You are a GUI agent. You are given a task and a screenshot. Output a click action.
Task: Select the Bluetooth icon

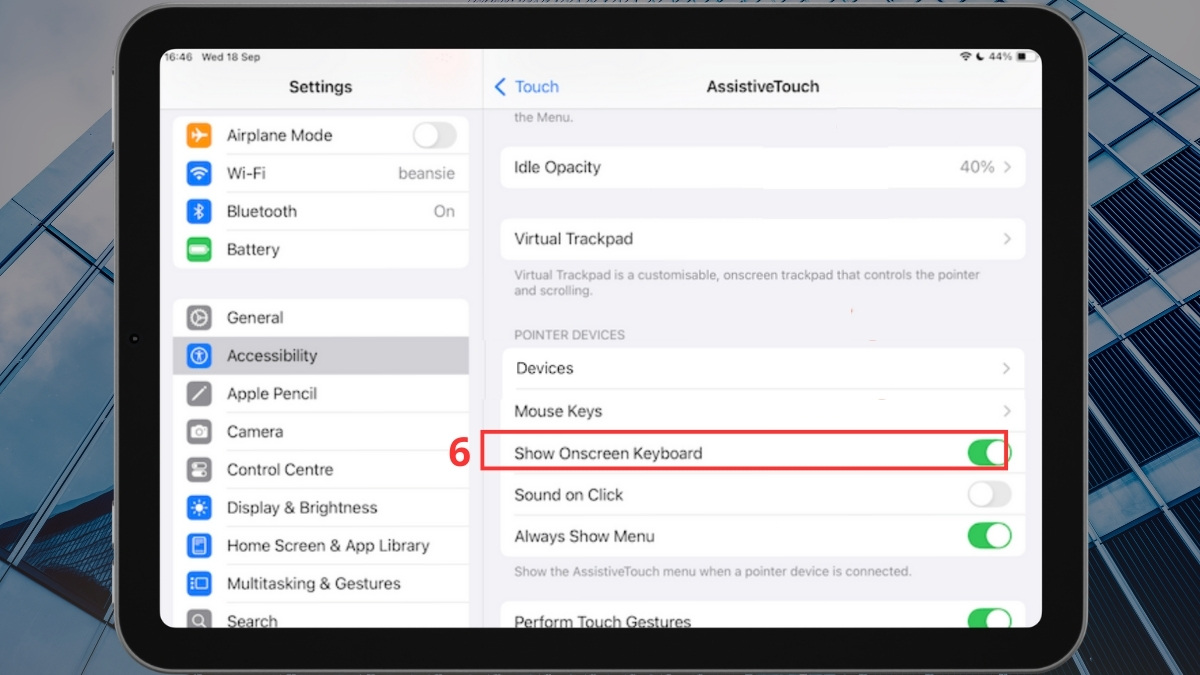click(x=199, y=211)
